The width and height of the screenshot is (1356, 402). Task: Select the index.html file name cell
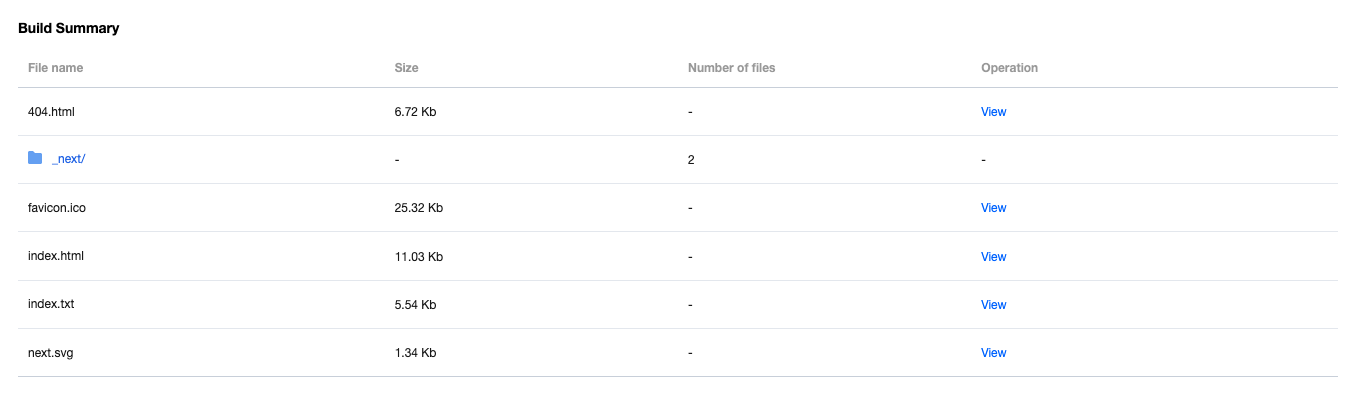(x=56, y=256)
